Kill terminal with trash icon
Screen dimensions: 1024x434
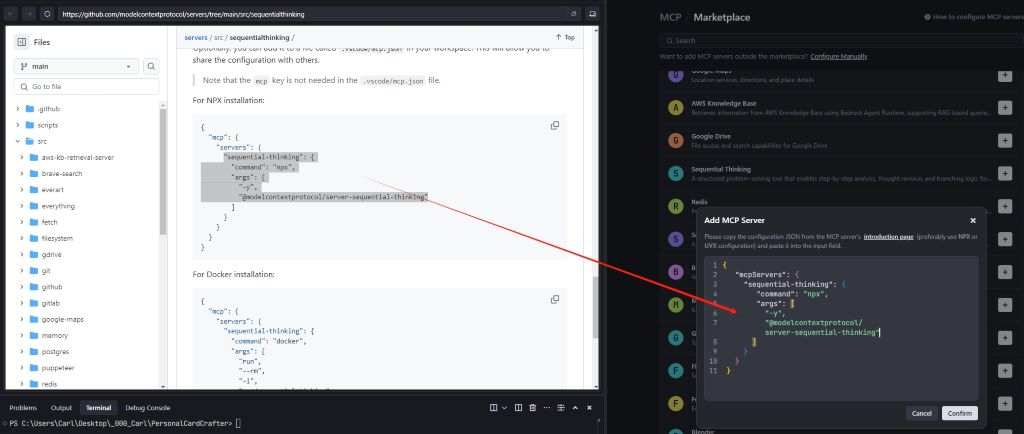[x=532, y=408]
